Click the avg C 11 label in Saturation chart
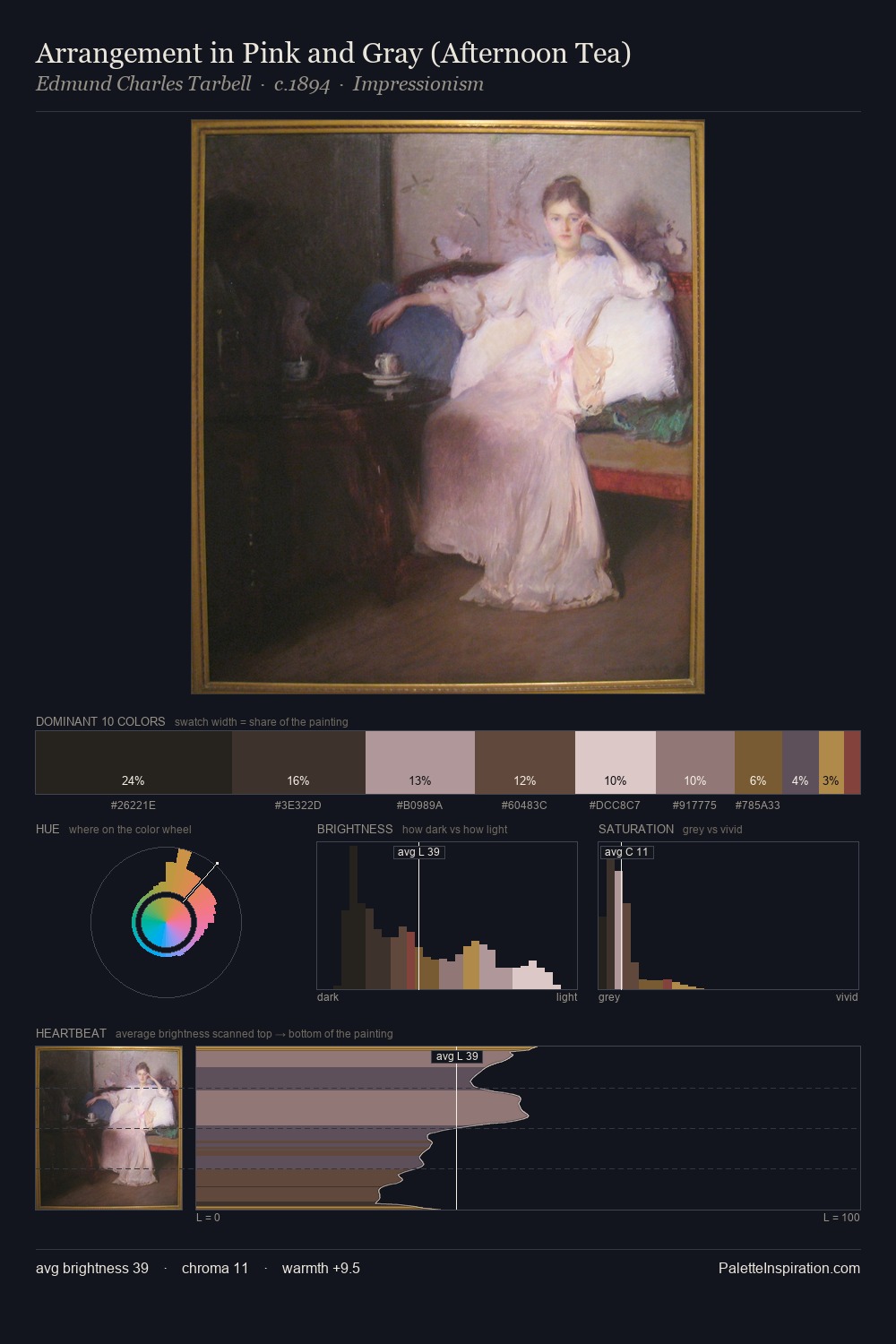The width and height of the screenshot is (896, 1344). pos(626,852)
